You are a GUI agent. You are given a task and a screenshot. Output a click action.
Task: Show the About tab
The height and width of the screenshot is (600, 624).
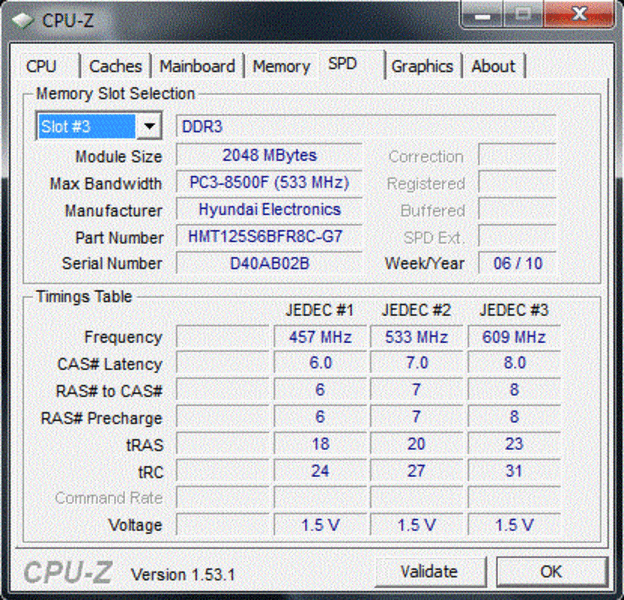[493, 66]
